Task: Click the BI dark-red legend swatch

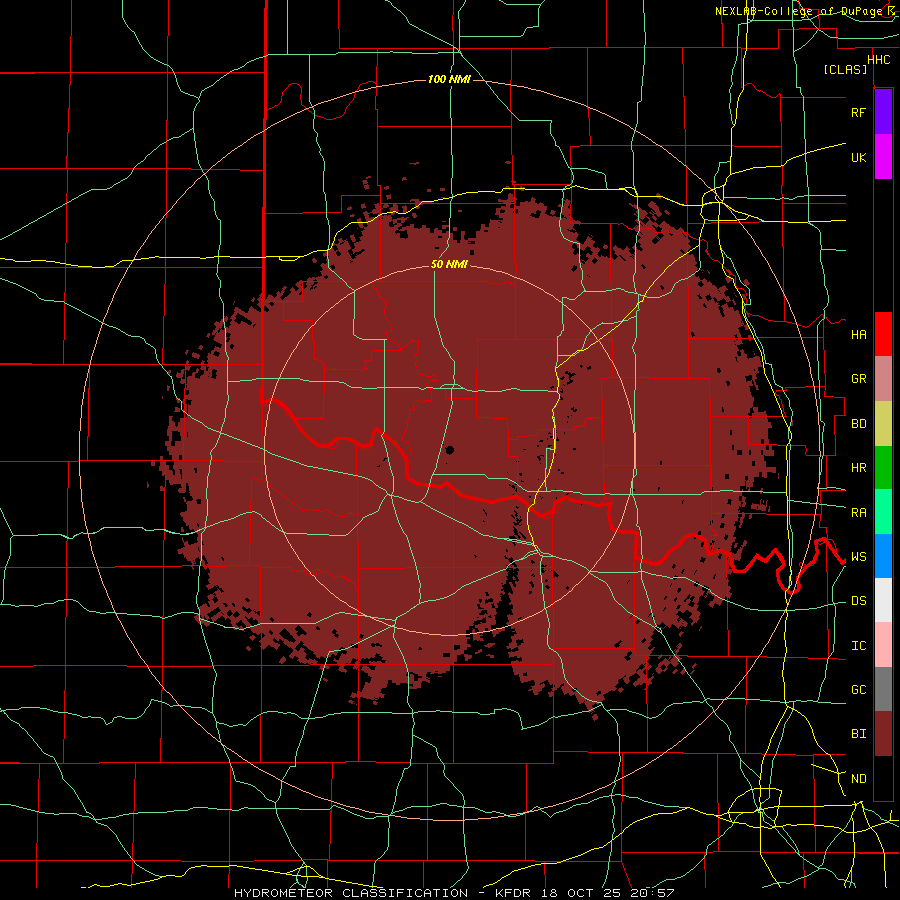Action: point(883,734)
